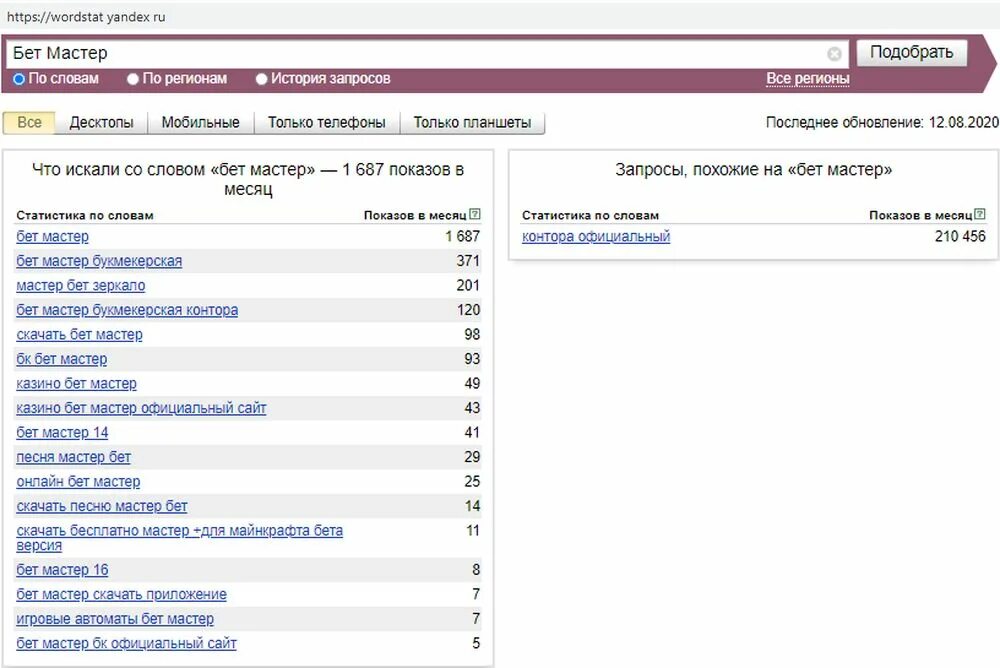
Task: Open the бет мастер букмекерская link
Action: (99, 261)
